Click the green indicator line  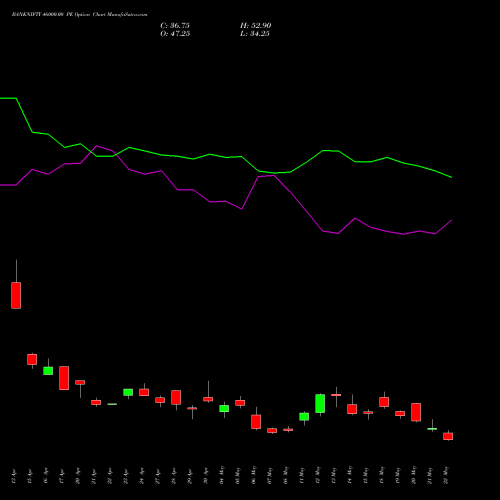[x=226, y=157]
